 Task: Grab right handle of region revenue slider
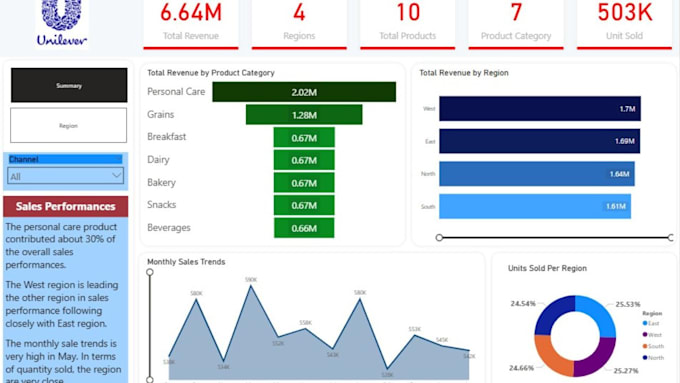point(671,237)
